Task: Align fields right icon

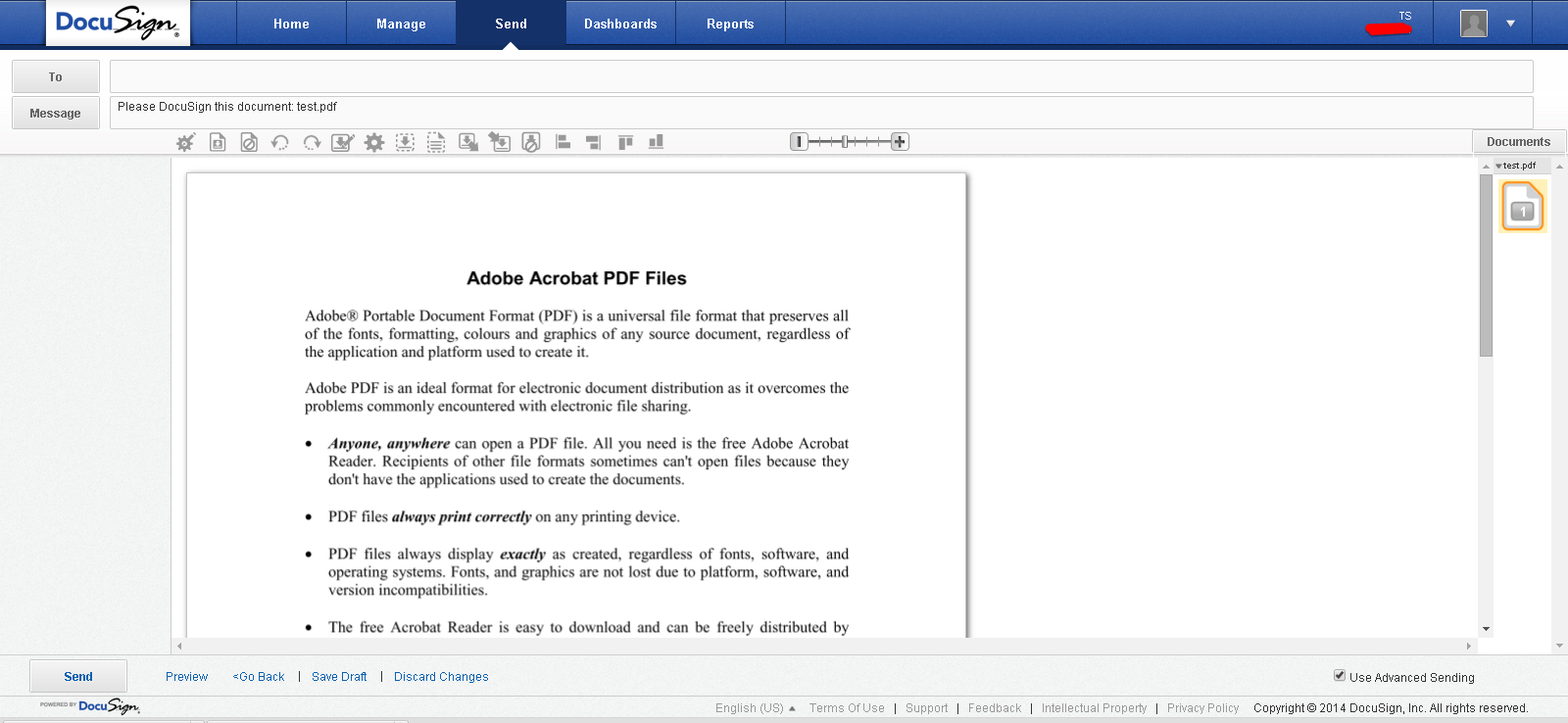Action: [593, 142]
